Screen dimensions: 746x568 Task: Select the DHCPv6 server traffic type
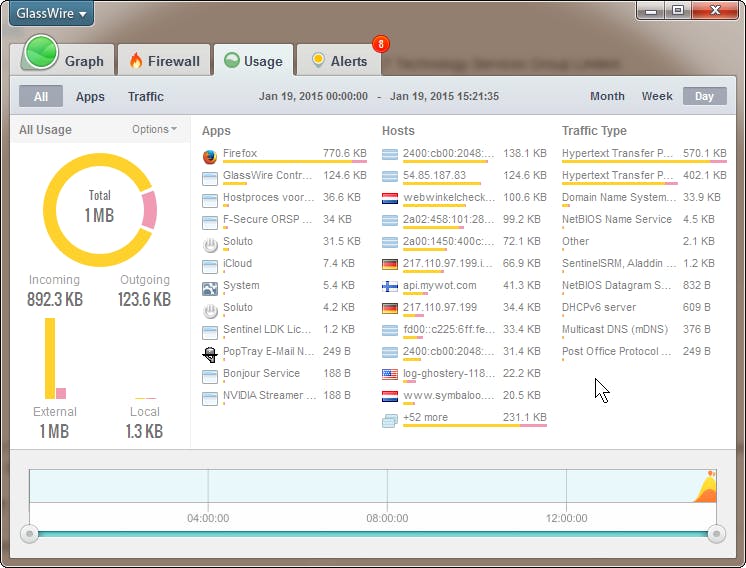[x=644, y=308]
